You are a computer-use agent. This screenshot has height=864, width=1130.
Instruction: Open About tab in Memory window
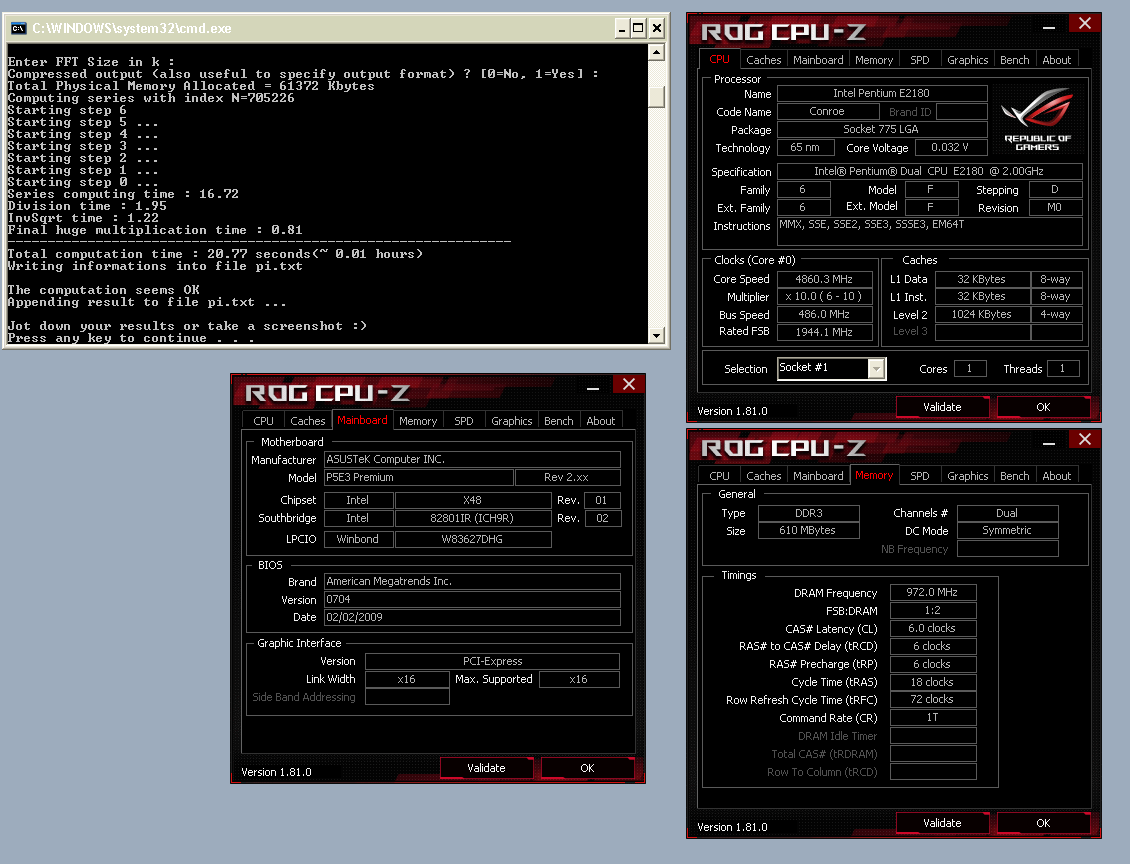tap(1056, 476)
